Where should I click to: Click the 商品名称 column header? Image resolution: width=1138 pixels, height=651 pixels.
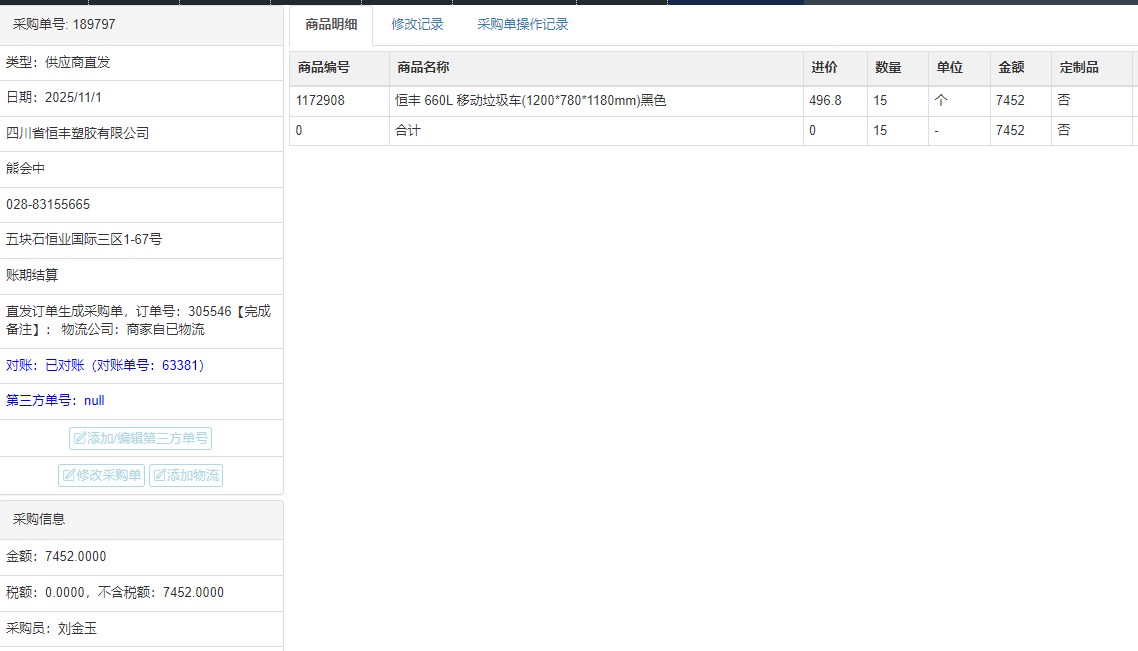tap(423, 68)
